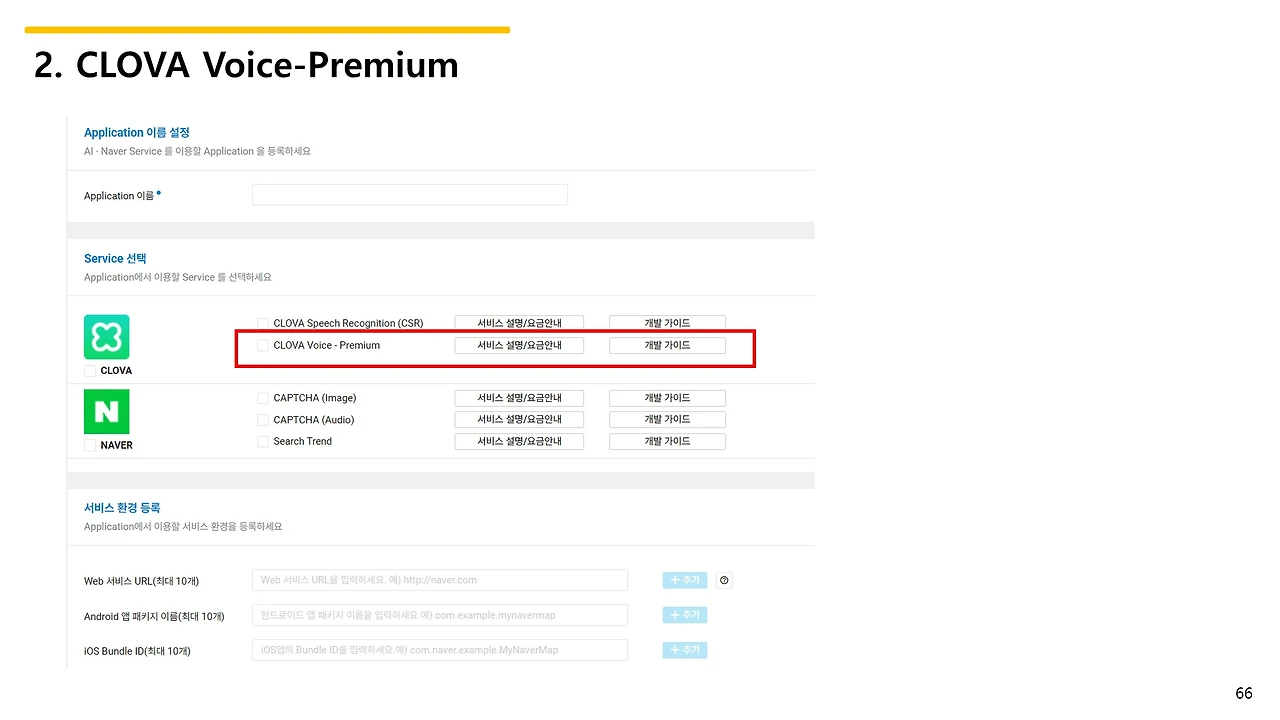This screenshot has height=720, width=1280.
Task: Check the CAPTCHA (Audio) service
Action: pos(263,420)
